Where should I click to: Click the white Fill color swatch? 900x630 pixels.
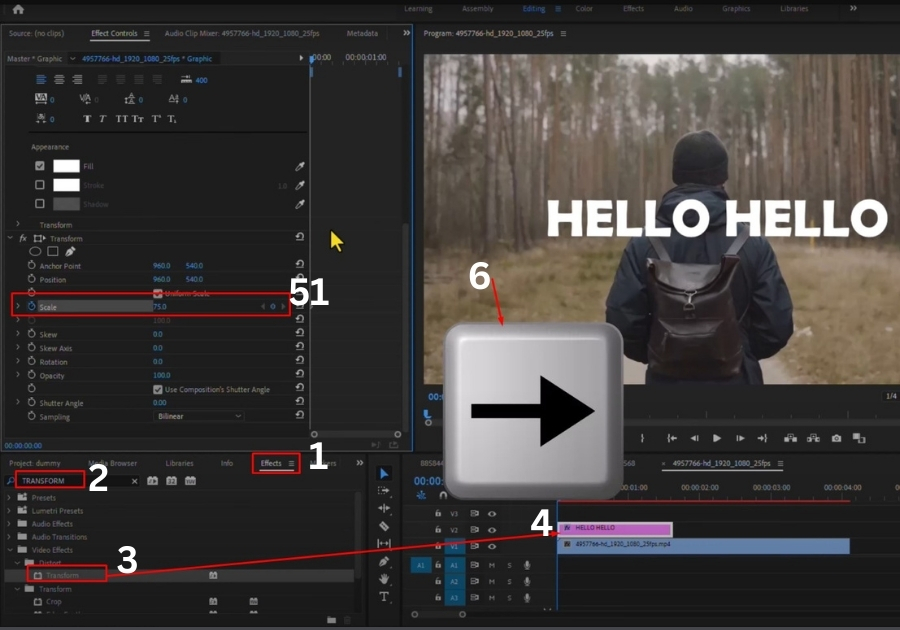(x=66, y=166)
